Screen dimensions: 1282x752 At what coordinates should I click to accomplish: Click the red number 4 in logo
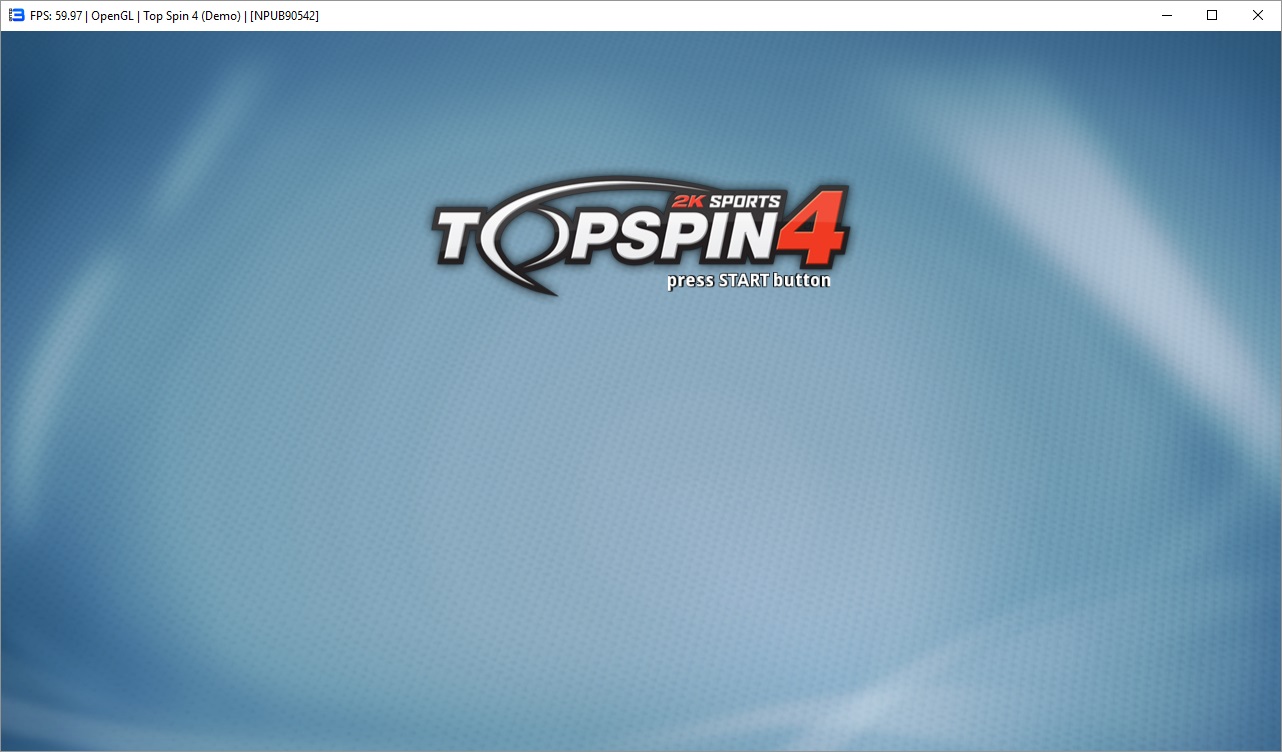[813, 228]
